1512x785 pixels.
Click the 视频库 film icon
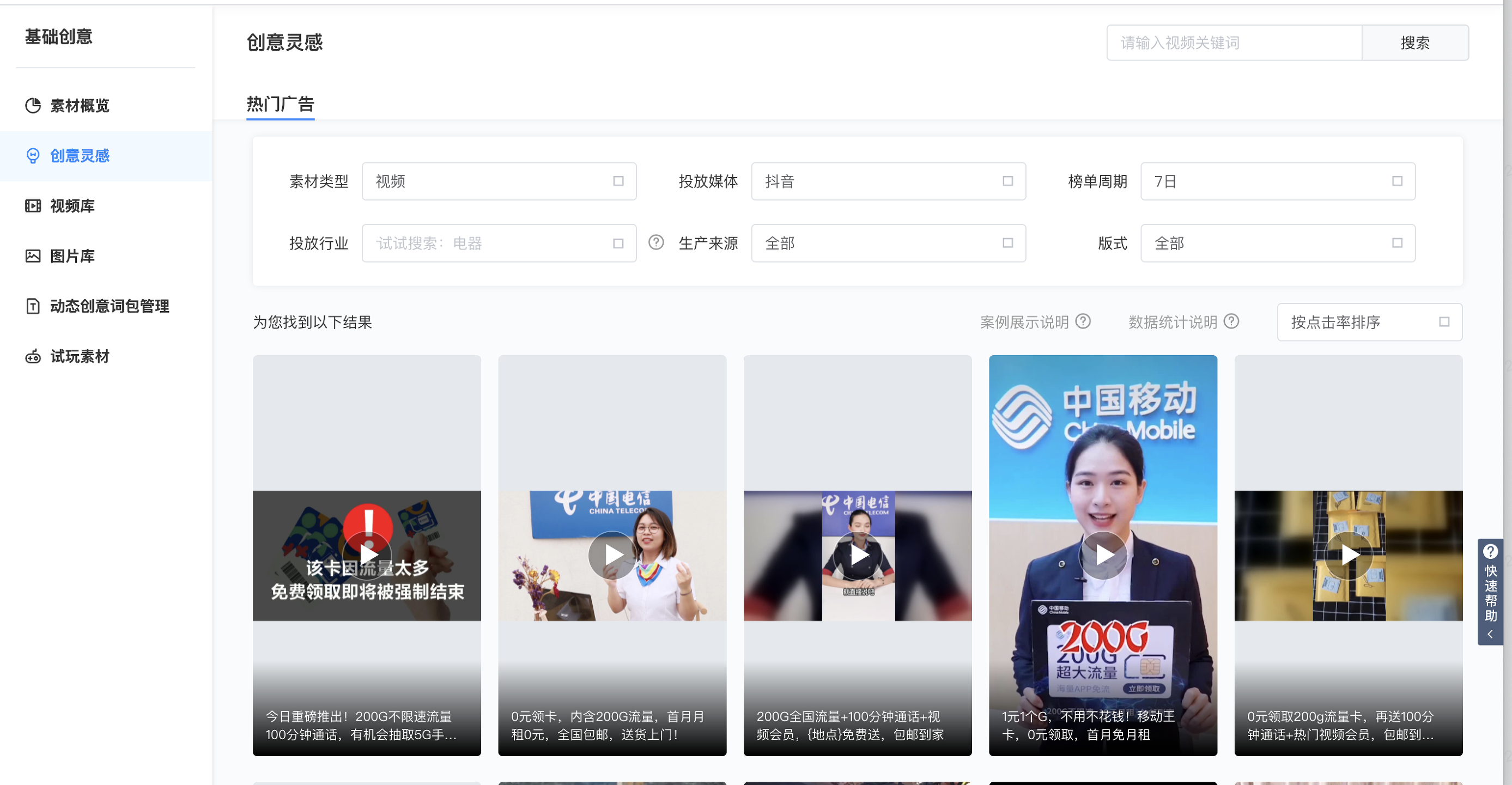[x=33, y=206]
